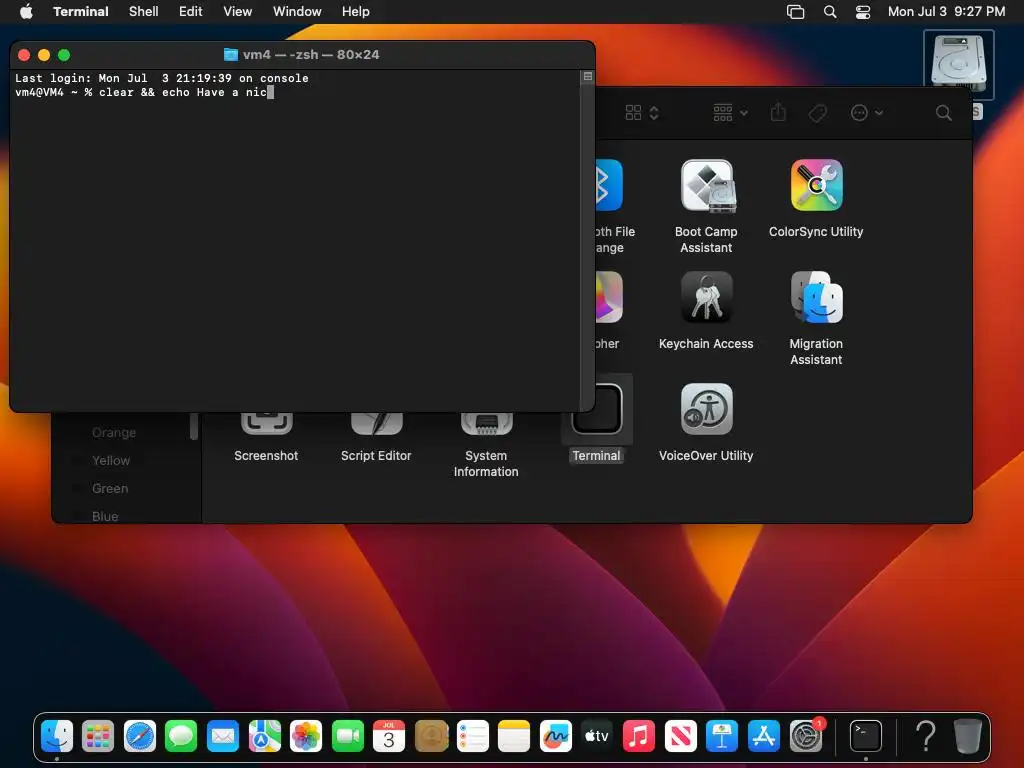Select Yellow tag in Finder sidebar

click(x=111, y=460)
